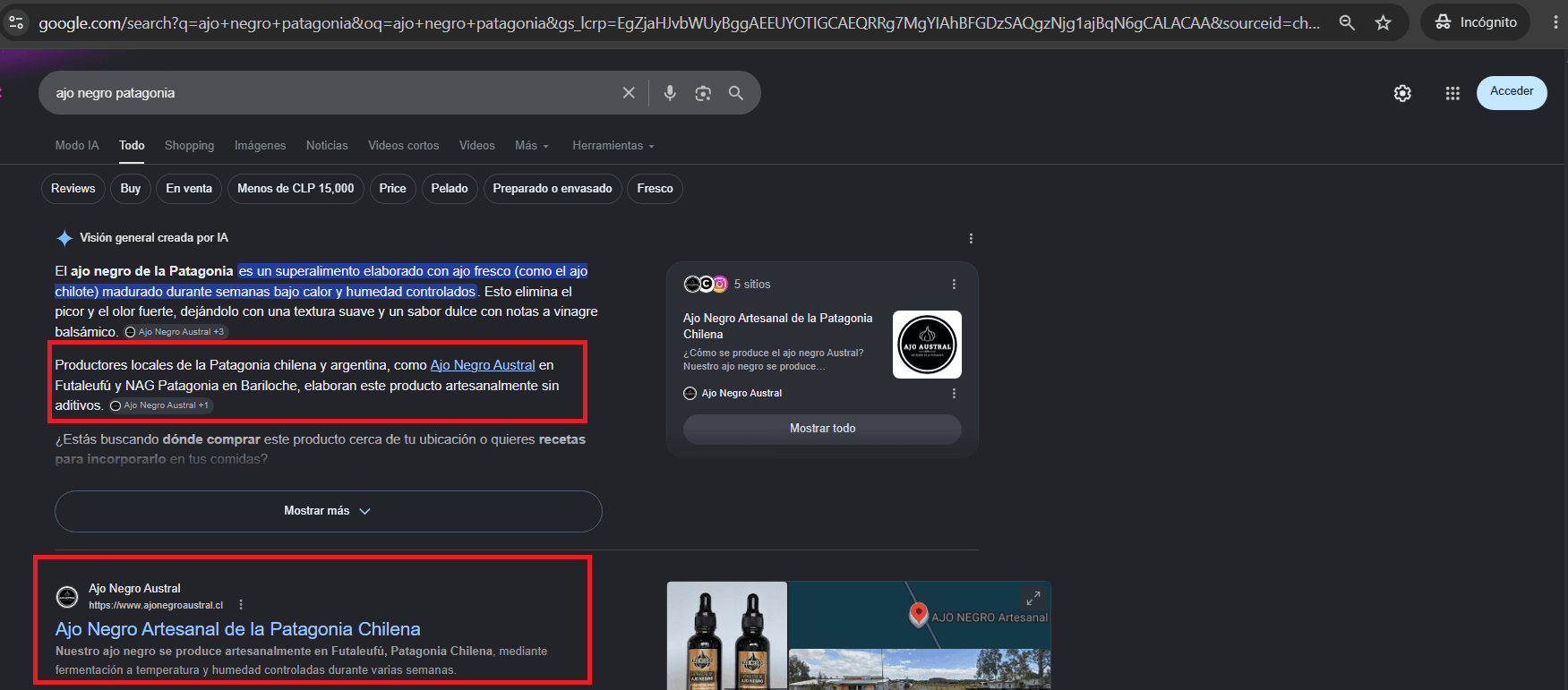Select the Todo tab

pos(132,145)
